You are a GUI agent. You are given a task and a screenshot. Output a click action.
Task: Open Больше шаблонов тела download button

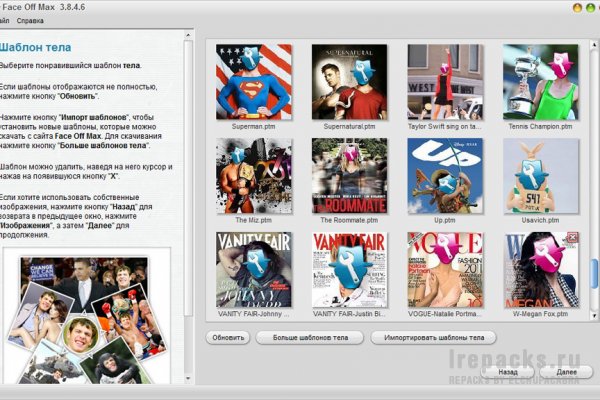[x=310, y=338]
